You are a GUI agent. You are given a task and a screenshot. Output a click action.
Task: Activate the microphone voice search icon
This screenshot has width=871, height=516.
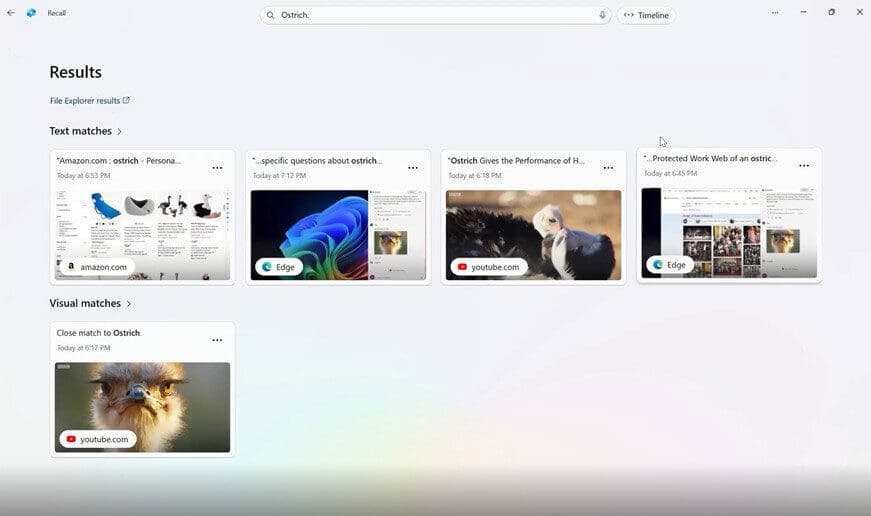point(602,15)
